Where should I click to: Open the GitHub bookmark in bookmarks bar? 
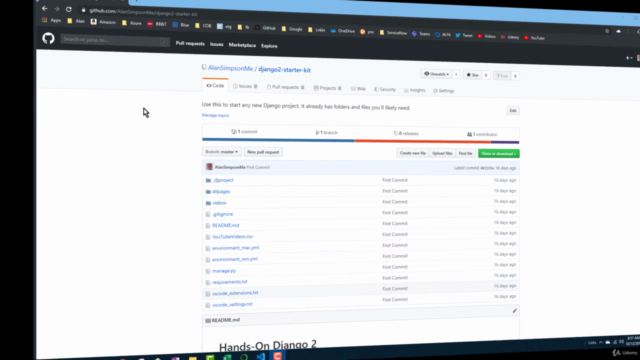pyautogui.click(x=265, y=28)
